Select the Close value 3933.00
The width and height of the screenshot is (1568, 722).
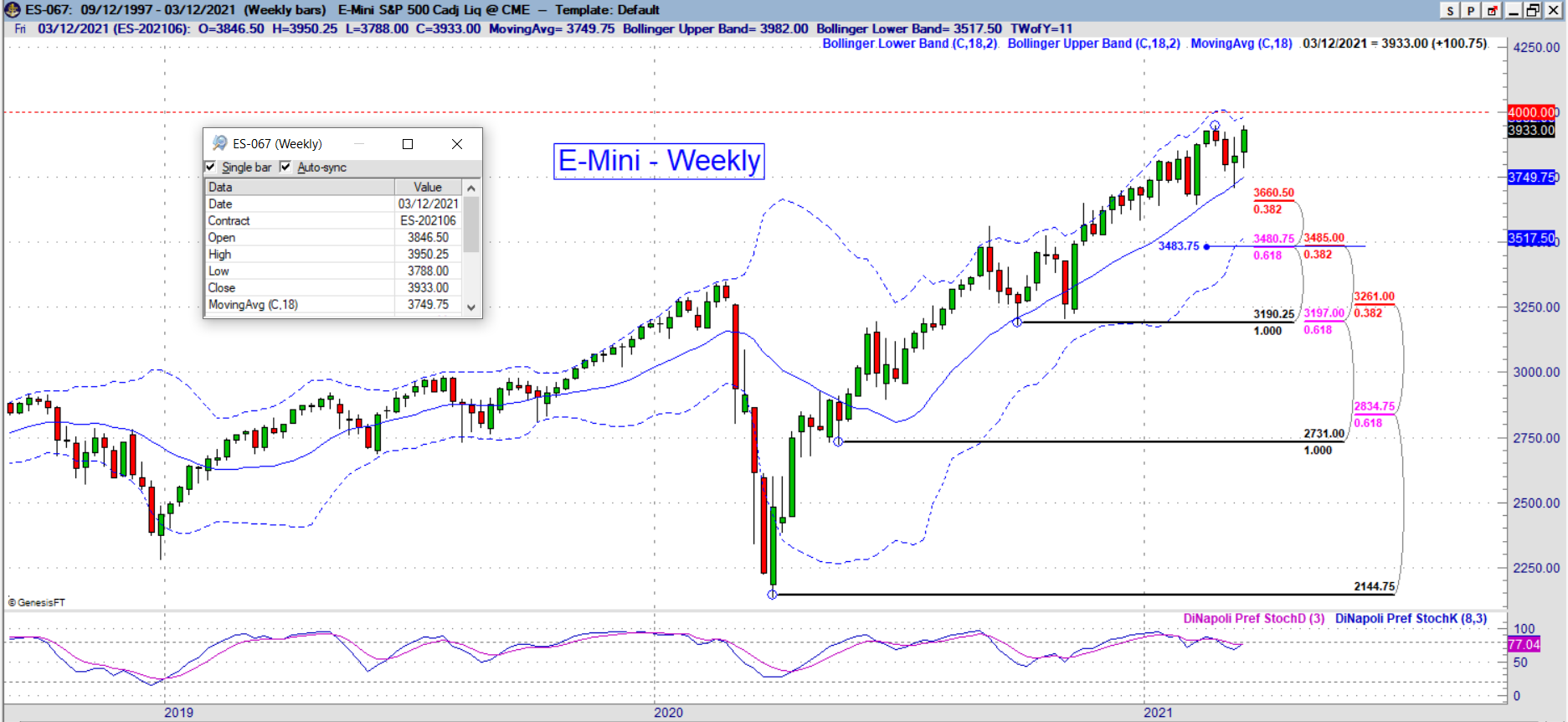(428, 287)
